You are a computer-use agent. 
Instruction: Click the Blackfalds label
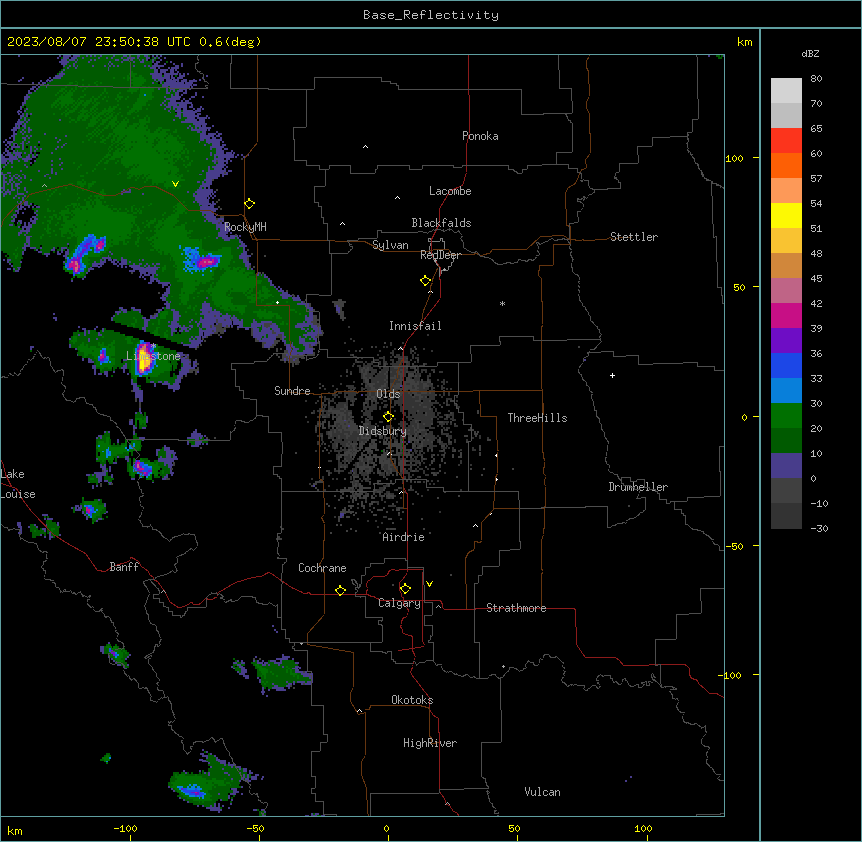[441, 223]
